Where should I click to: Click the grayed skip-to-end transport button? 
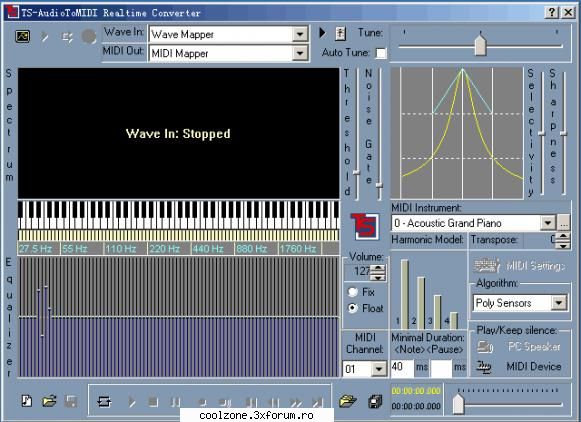pos(317,402)
